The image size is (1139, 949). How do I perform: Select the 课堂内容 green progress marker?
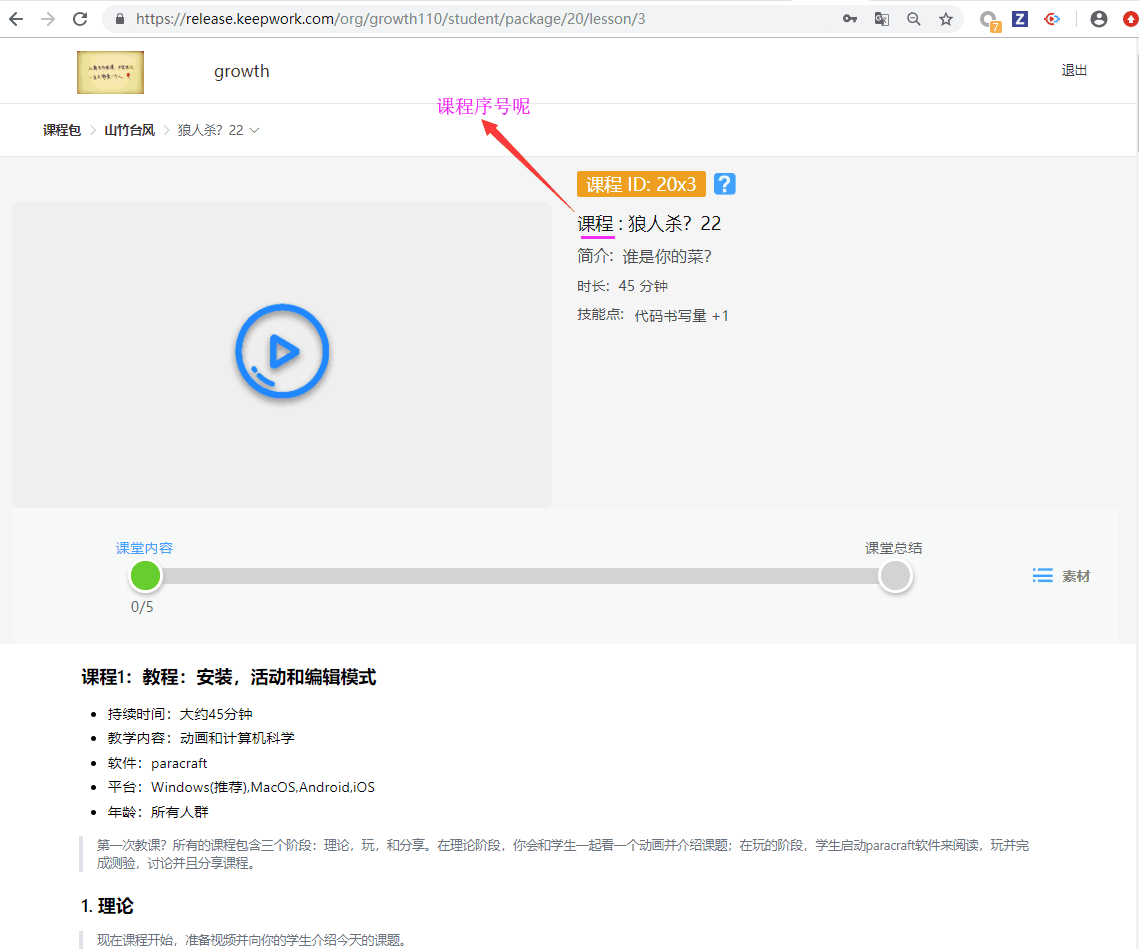point(145,575)
